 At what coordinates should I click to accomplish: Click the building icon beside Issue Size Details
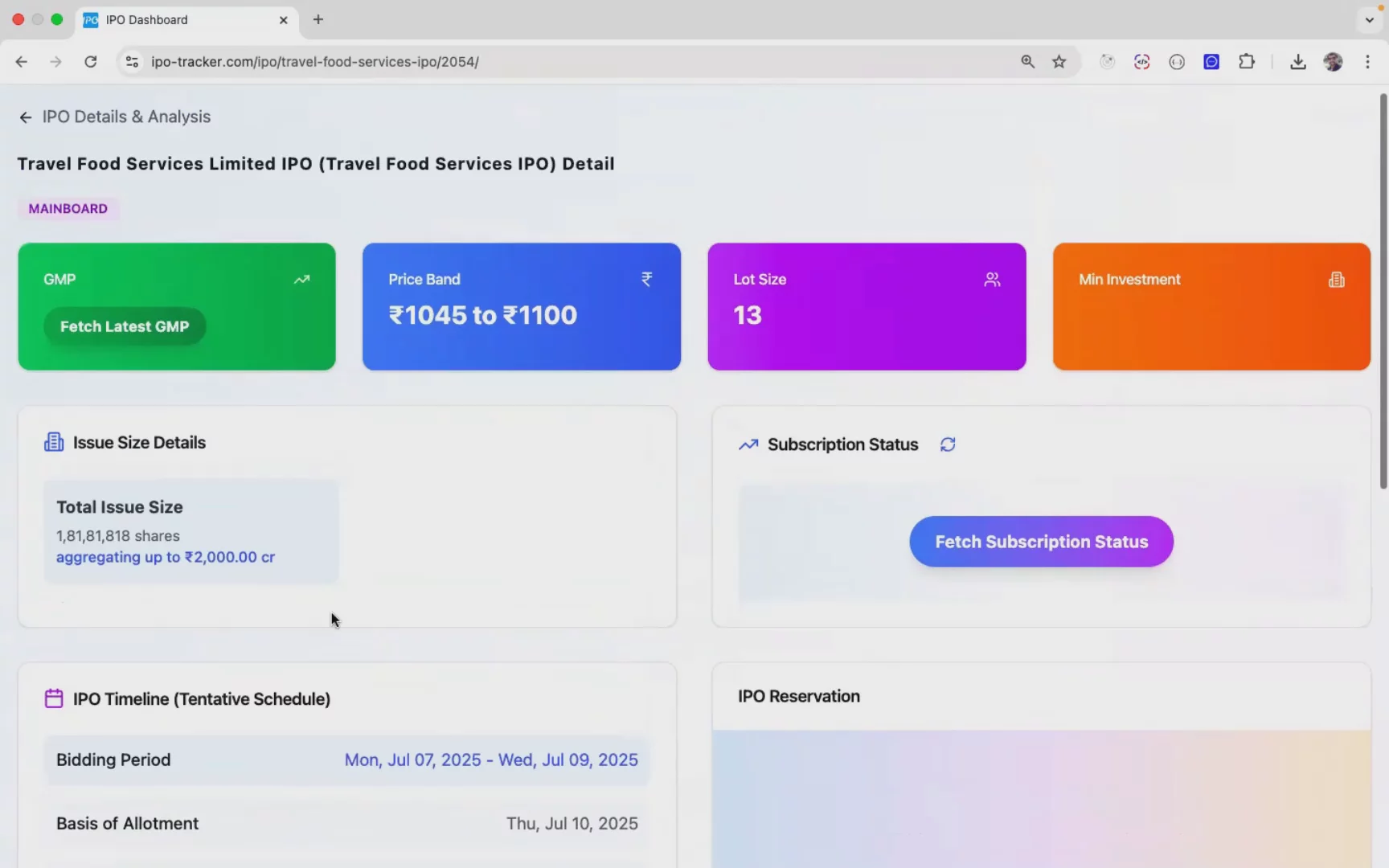[54, 442]
